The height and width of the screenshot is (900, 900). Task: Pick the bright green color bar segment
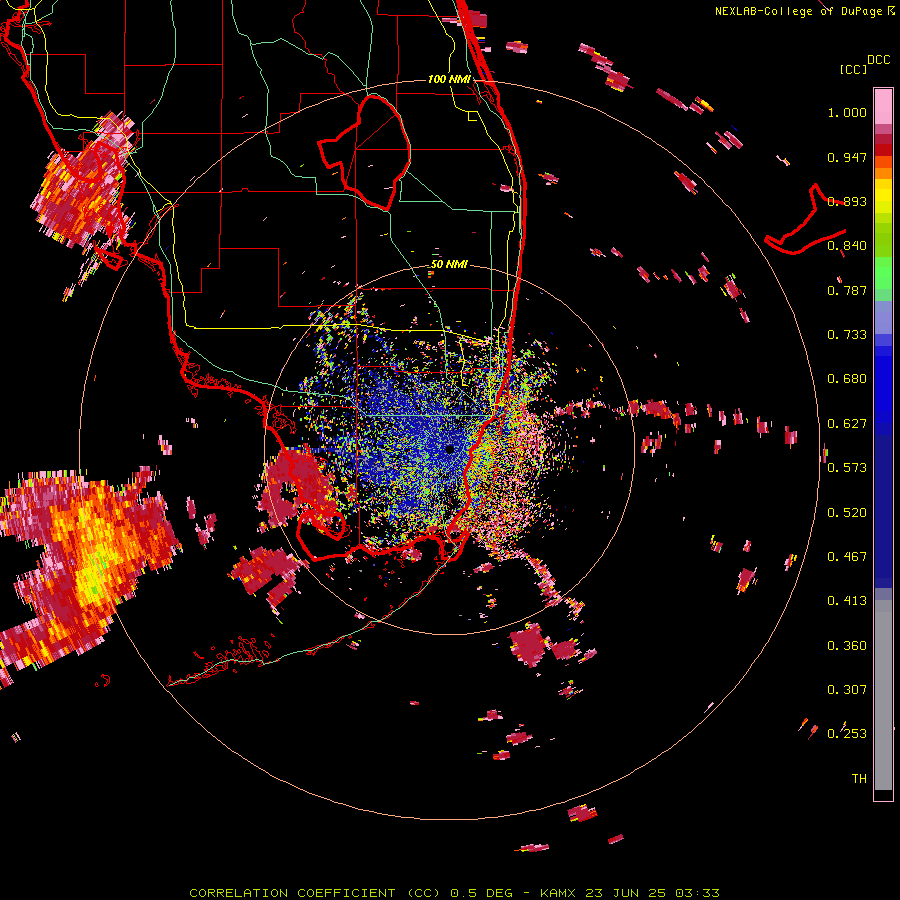coord(883,273)
